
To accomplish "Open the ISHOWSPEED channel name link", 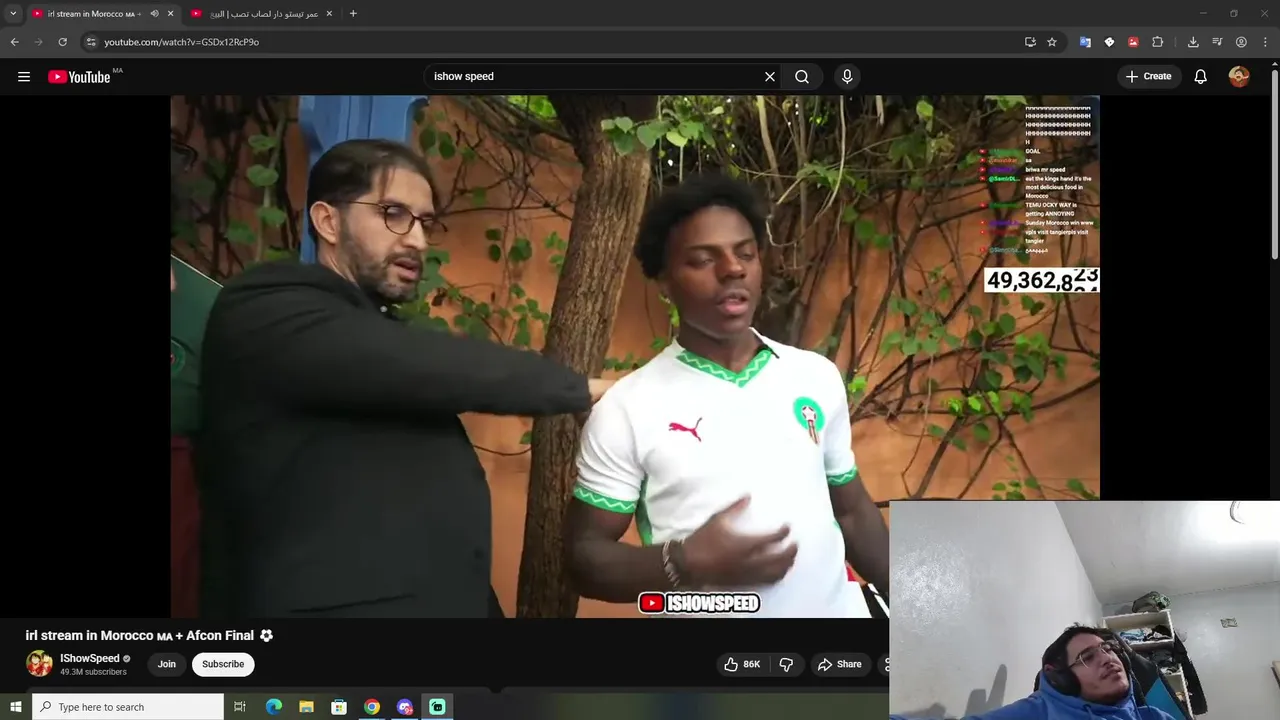I will point(90,658).
